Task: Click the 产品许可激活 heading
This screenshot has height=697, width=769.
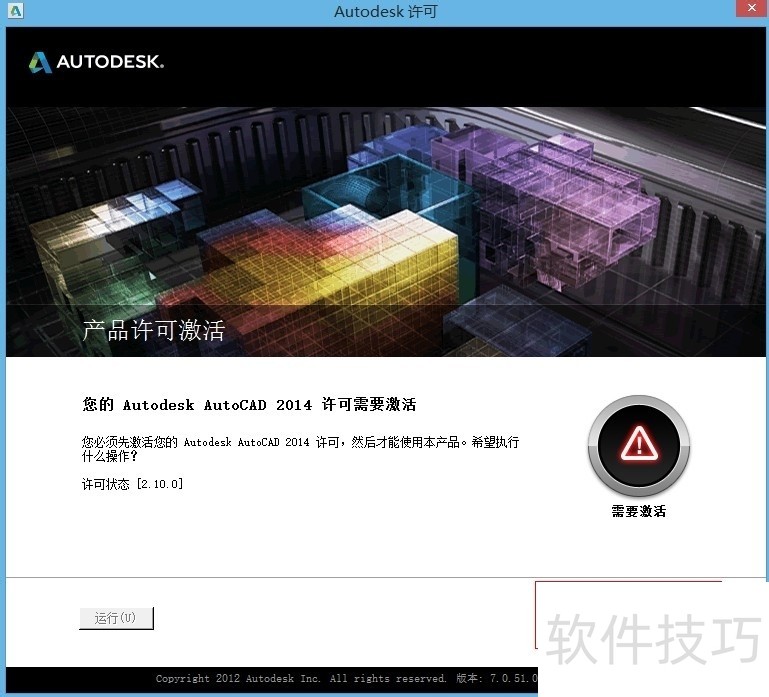Action: click(x=154, y=330)
